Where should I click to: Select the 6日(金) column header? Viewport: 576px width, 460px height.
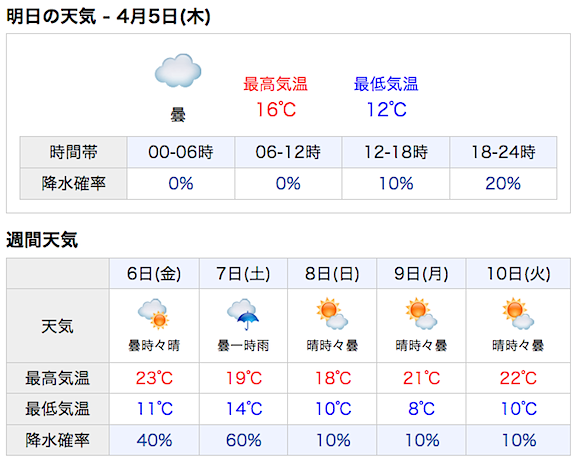click(x=154, y=274)
